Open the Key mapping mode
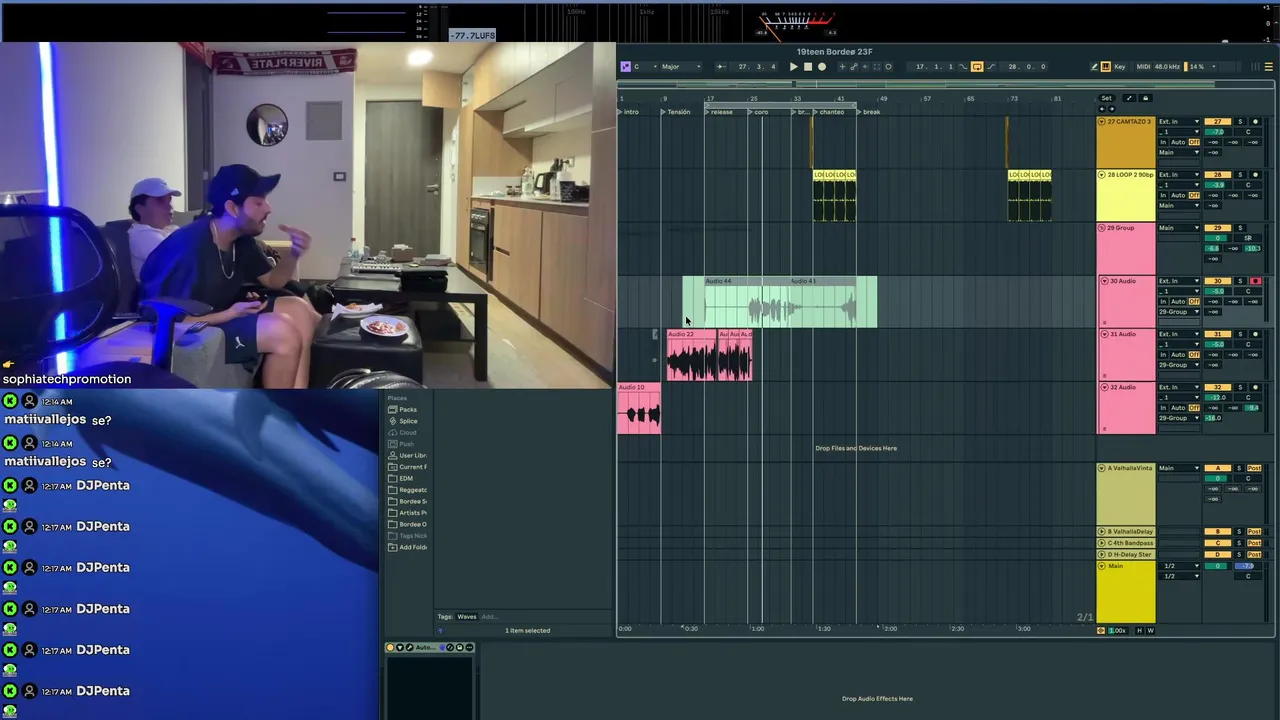 coord(1120,67)
